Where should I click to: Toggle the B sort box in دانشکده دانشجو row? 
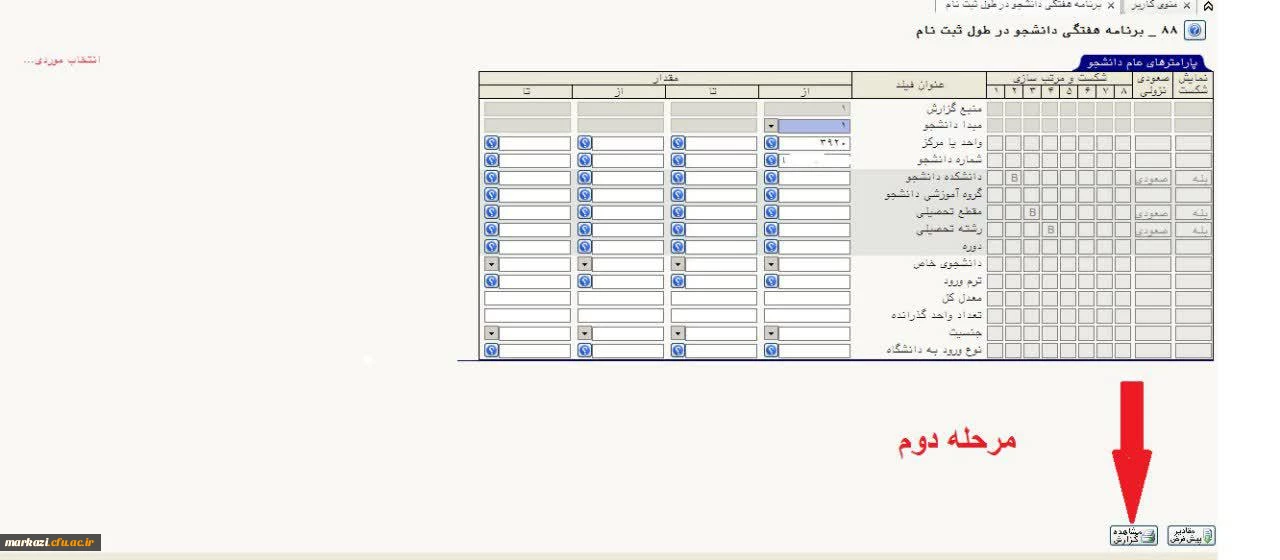[x=1014, y=178]
